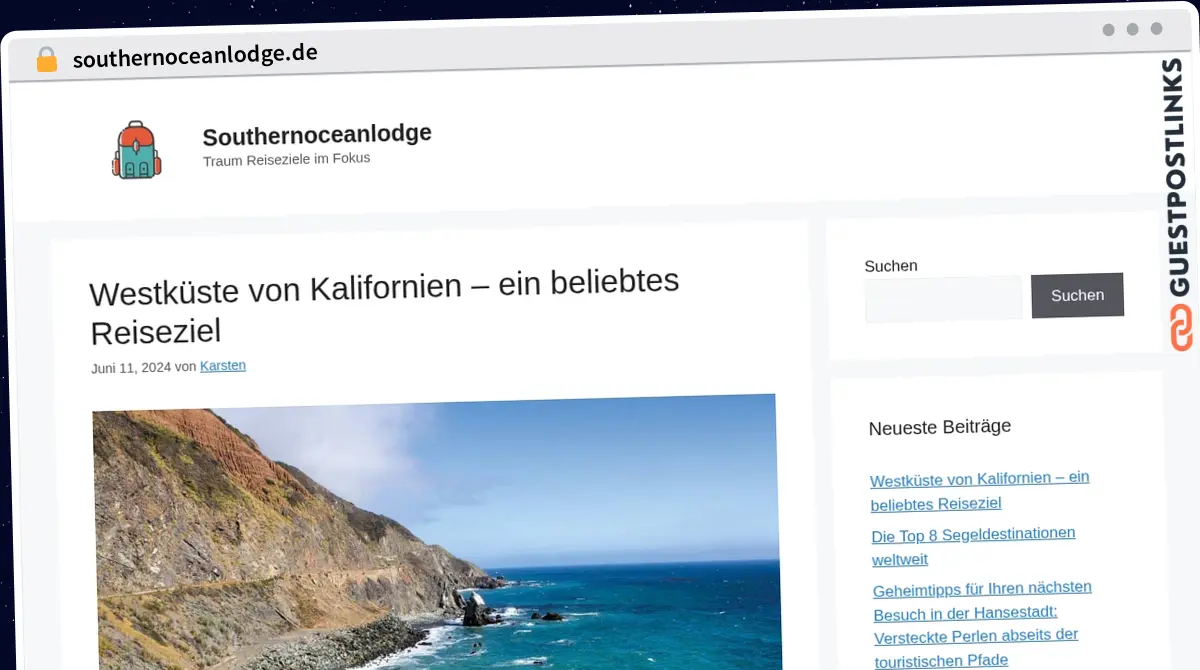This screenshot has width=1200, height=670.
Task: Open the 'Westküste von Kalifornien' article headline
Action: click(384, 305)
